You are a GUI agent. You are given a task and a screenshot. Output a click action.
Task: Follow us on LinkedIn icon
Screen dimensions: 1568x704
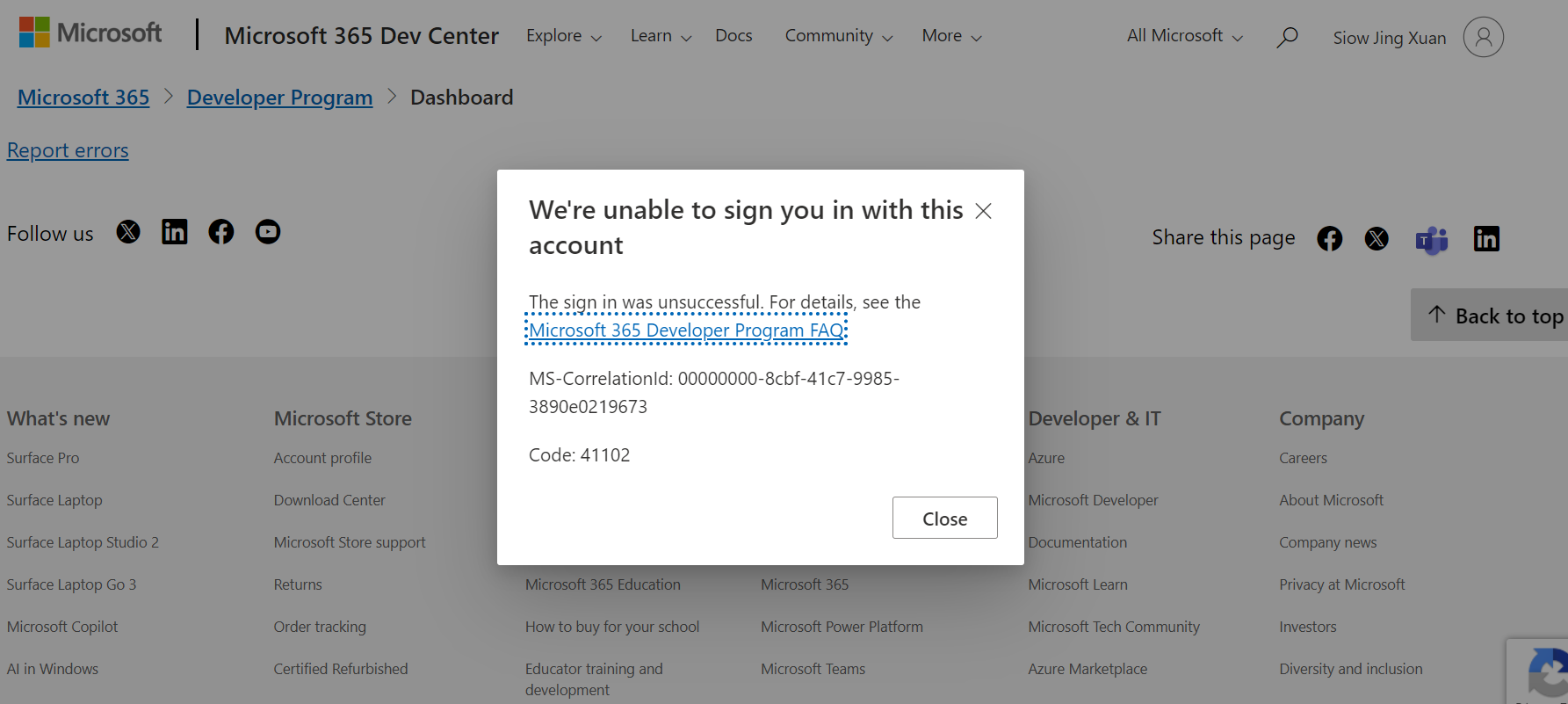point(175,232)
